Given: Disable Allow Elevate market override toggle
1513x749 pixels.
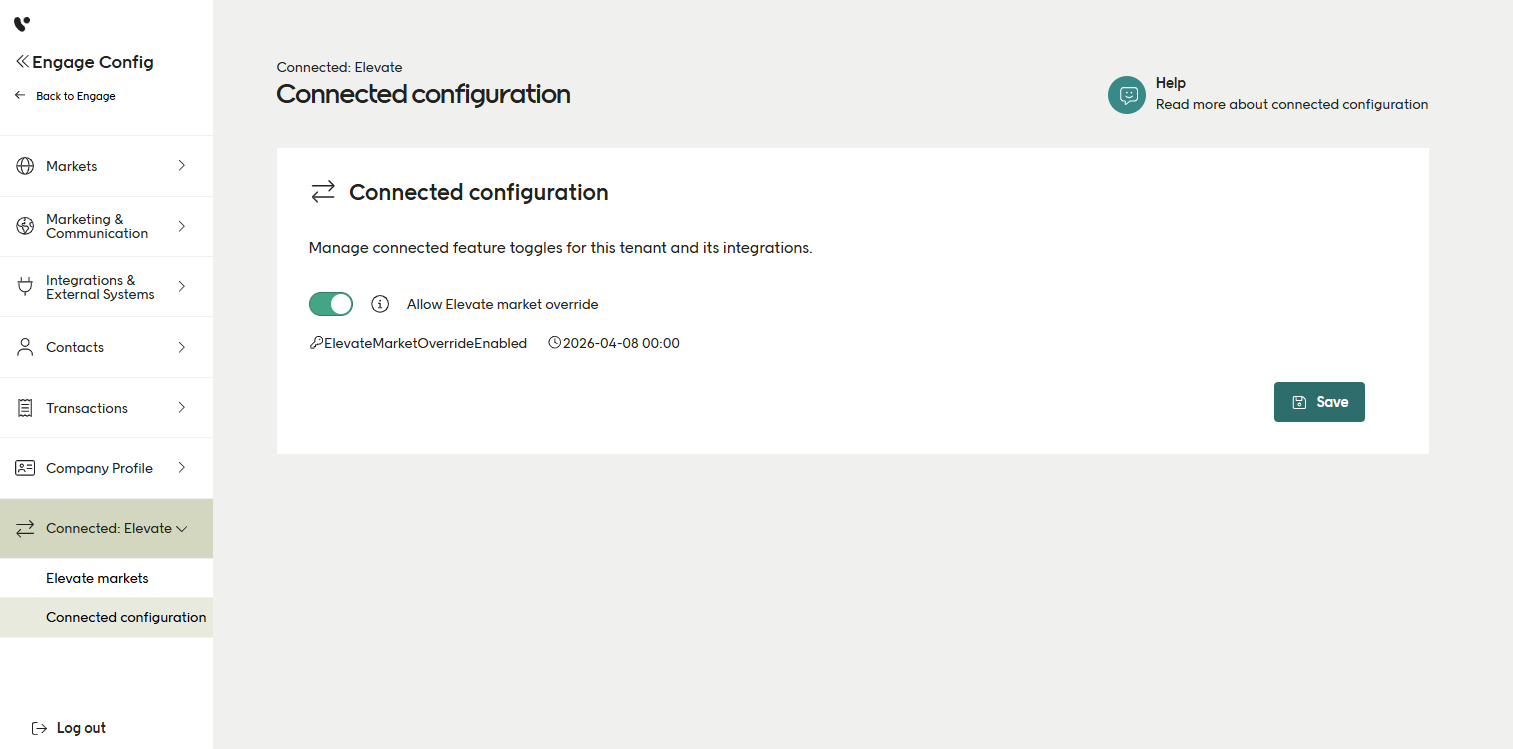Looking at the screenshot, I should (x=331, y=304).
